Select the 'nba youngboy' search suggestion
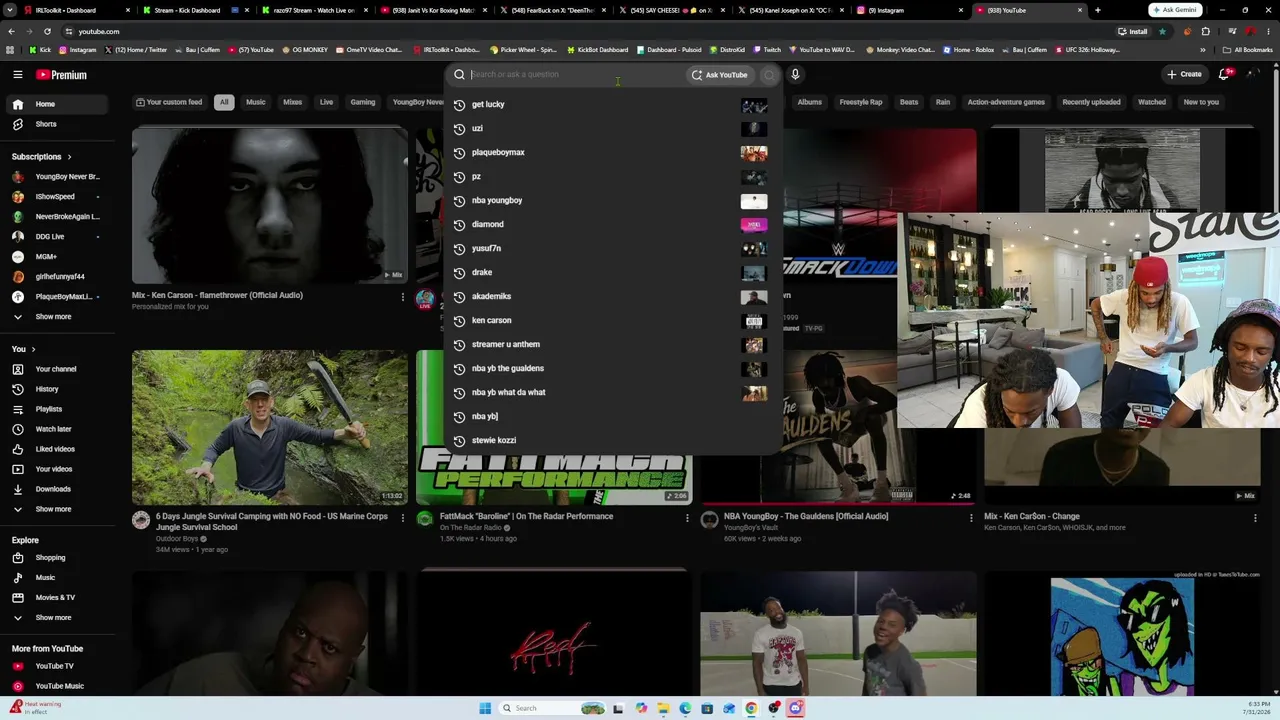Viewport: 1280px width, 720px height. coord(611,200)
